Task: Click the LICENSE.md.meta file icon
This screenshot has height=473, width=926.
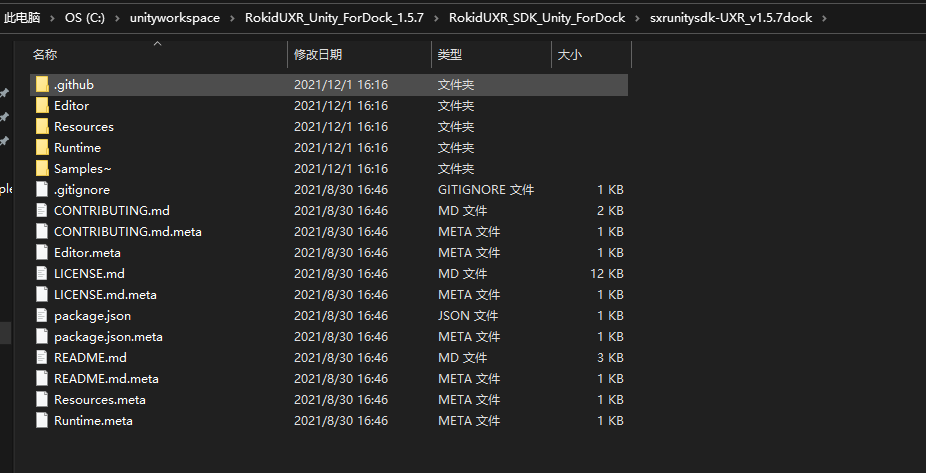Action: 41,294
